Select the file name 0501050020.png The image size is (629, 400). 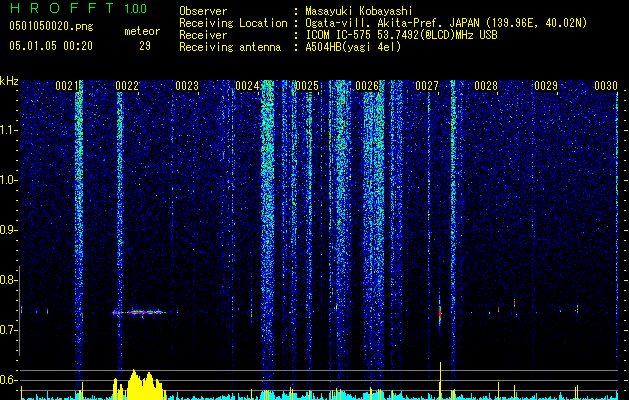coord(51,27)
